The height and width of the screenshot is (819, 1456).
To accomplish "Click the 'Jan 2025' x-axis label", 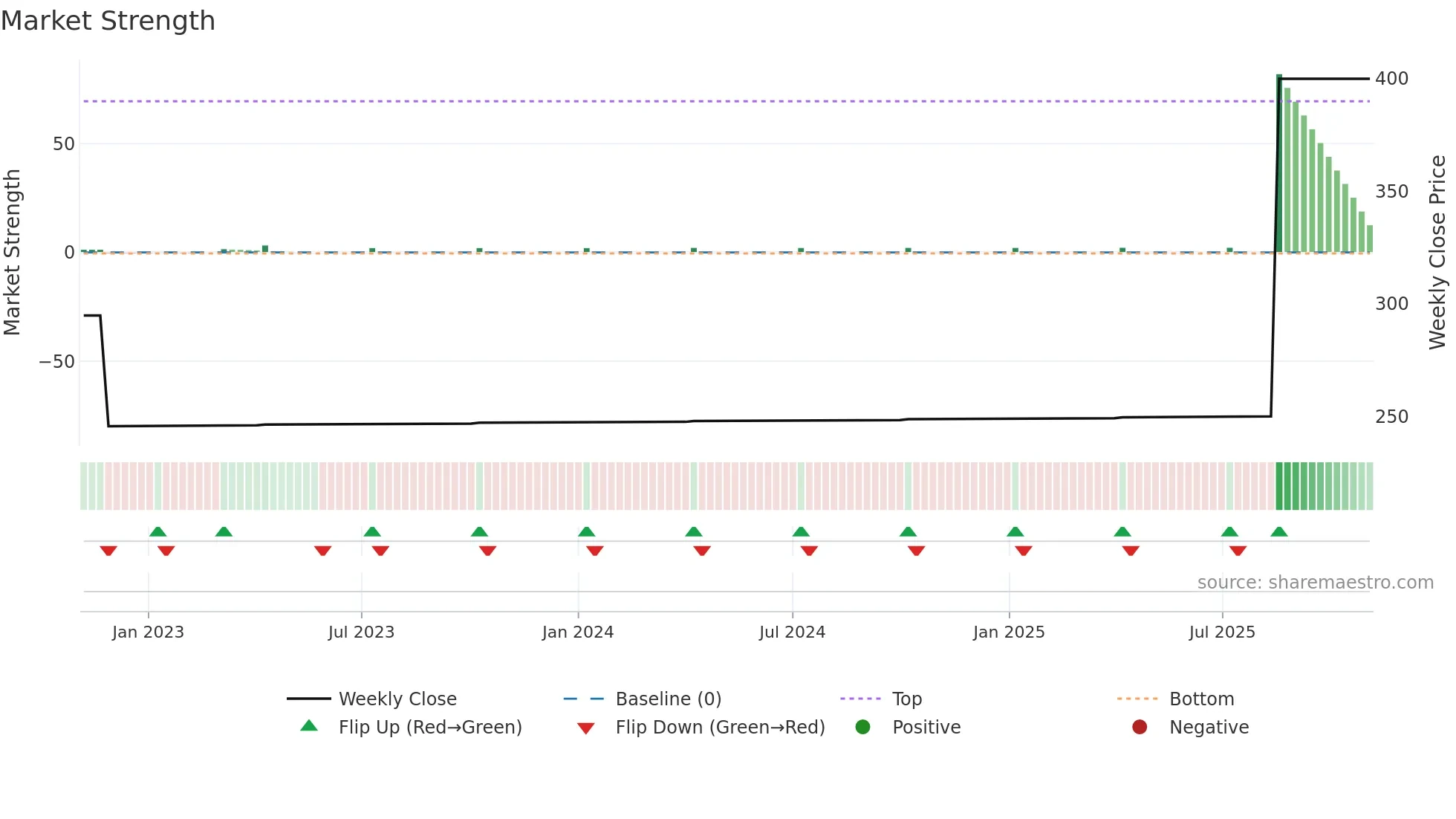I will coord(1009,632).
